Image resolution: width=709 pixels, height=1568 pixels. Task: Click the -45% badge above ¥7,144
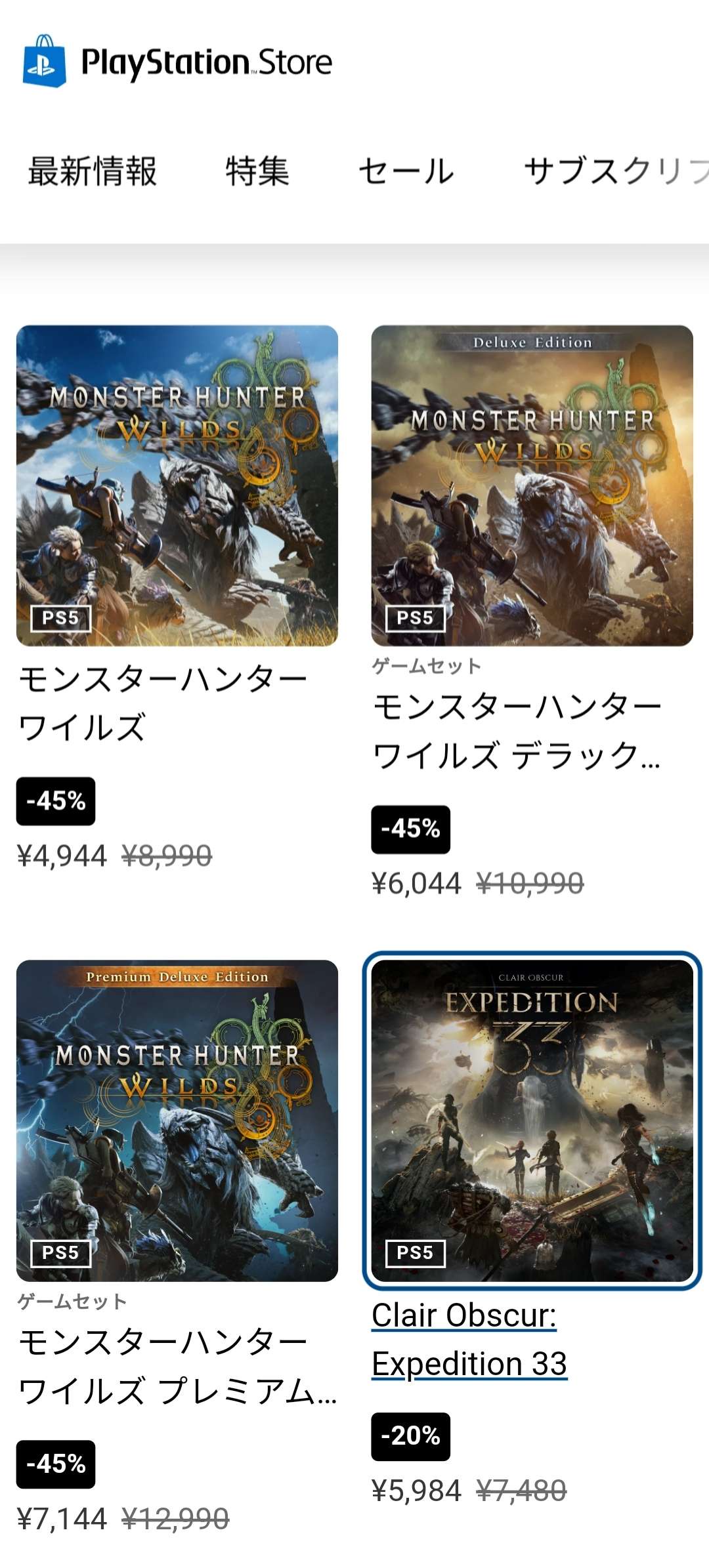(56, 1464)
